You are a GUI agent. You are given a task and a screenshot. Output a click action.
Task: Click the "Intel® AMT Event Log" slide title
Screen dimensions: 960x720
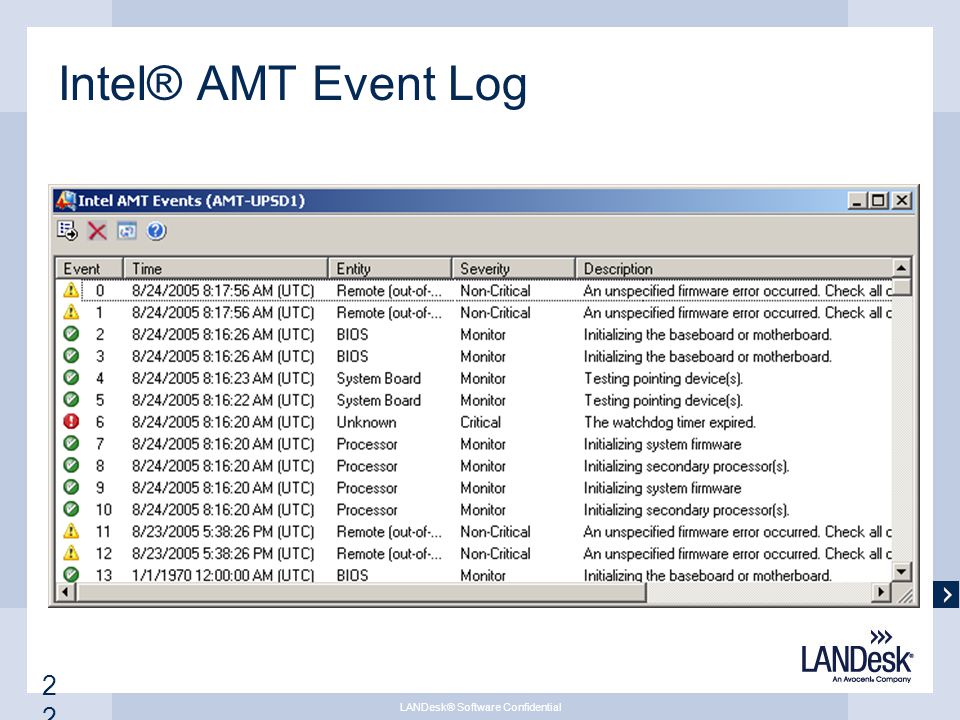[x=293, y=84]
